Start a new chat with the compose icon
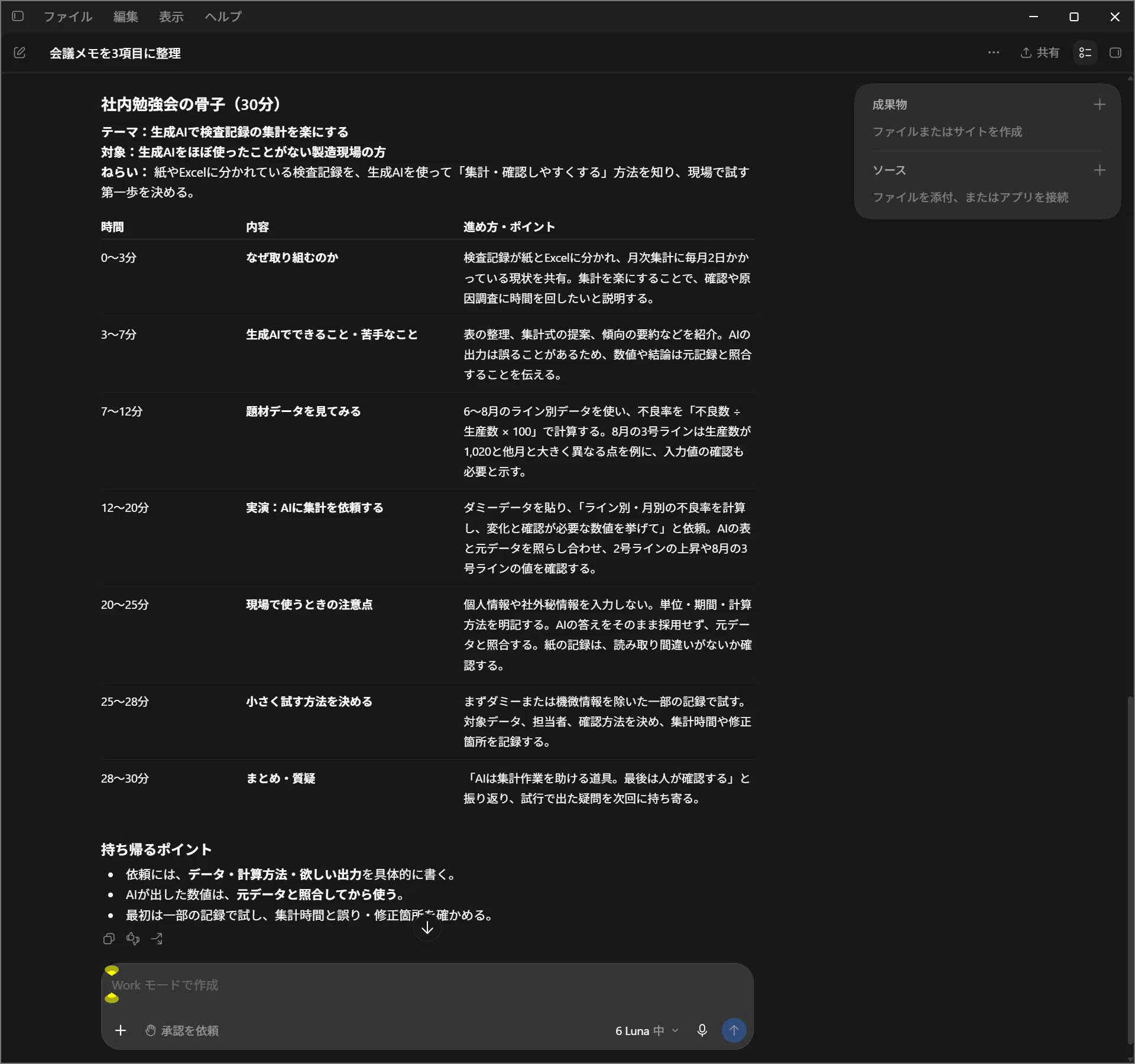Screen dimensions: 1135x1064 click(20, 53)
